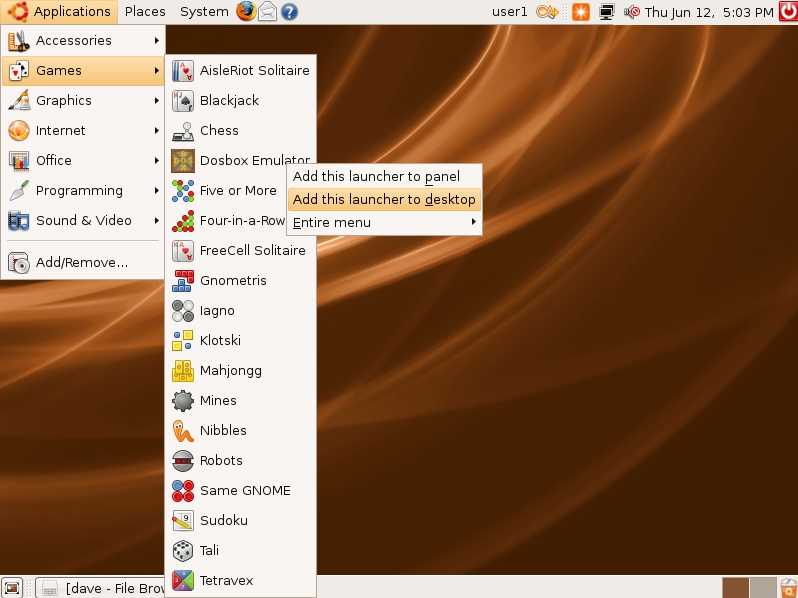Click the Klotski blocks icon

coord(182,340)
